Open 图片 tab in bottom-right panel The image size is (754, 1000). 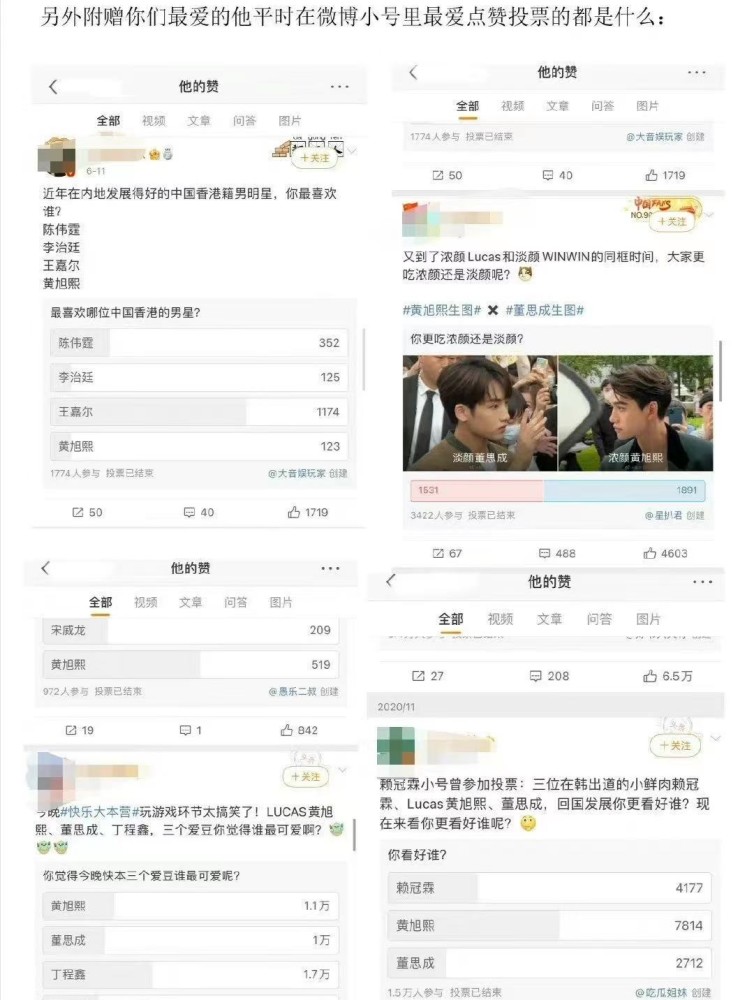point(648,619)
